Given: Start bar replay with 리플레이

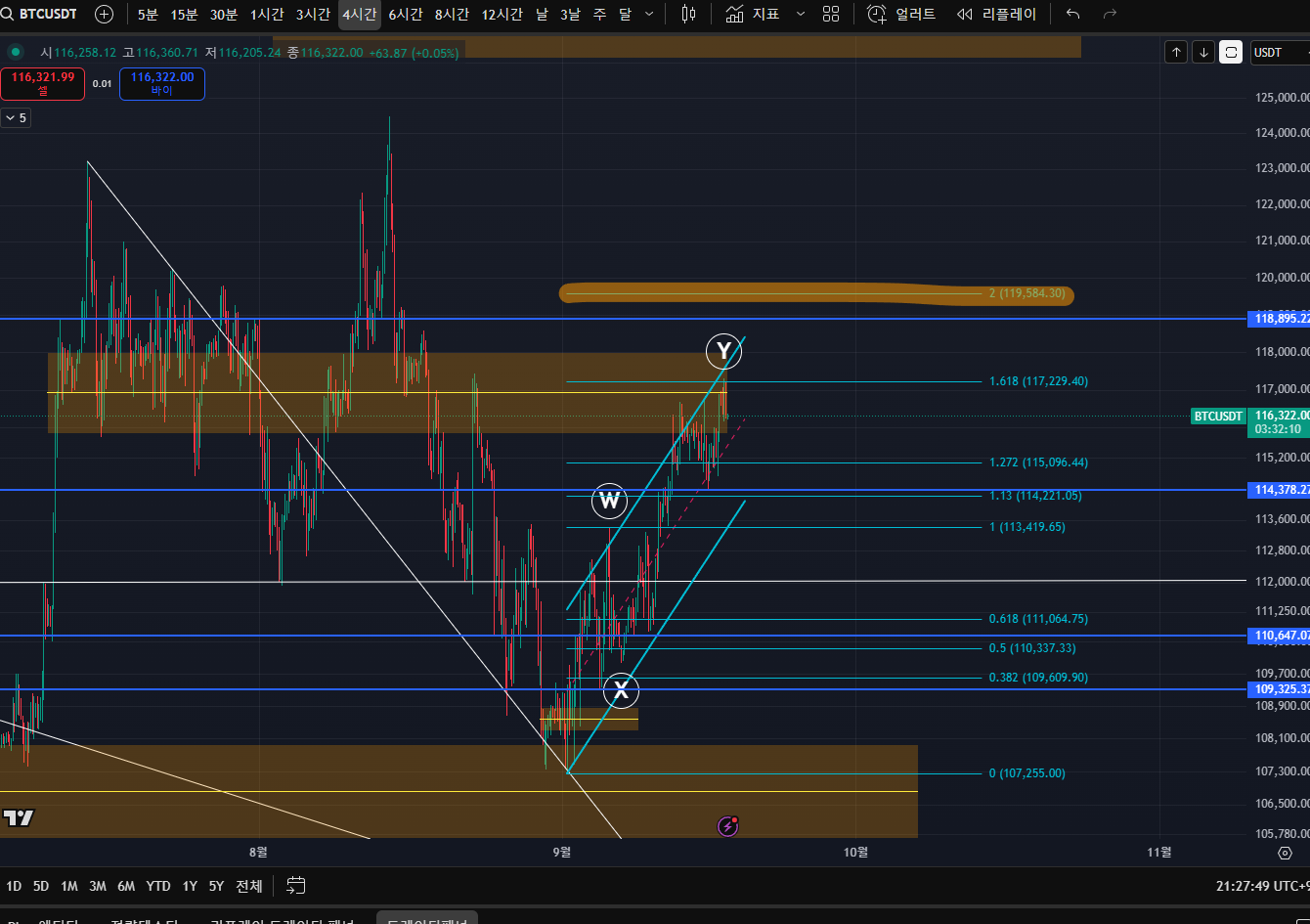Looking at the screenshot, I should click(996, 14).
